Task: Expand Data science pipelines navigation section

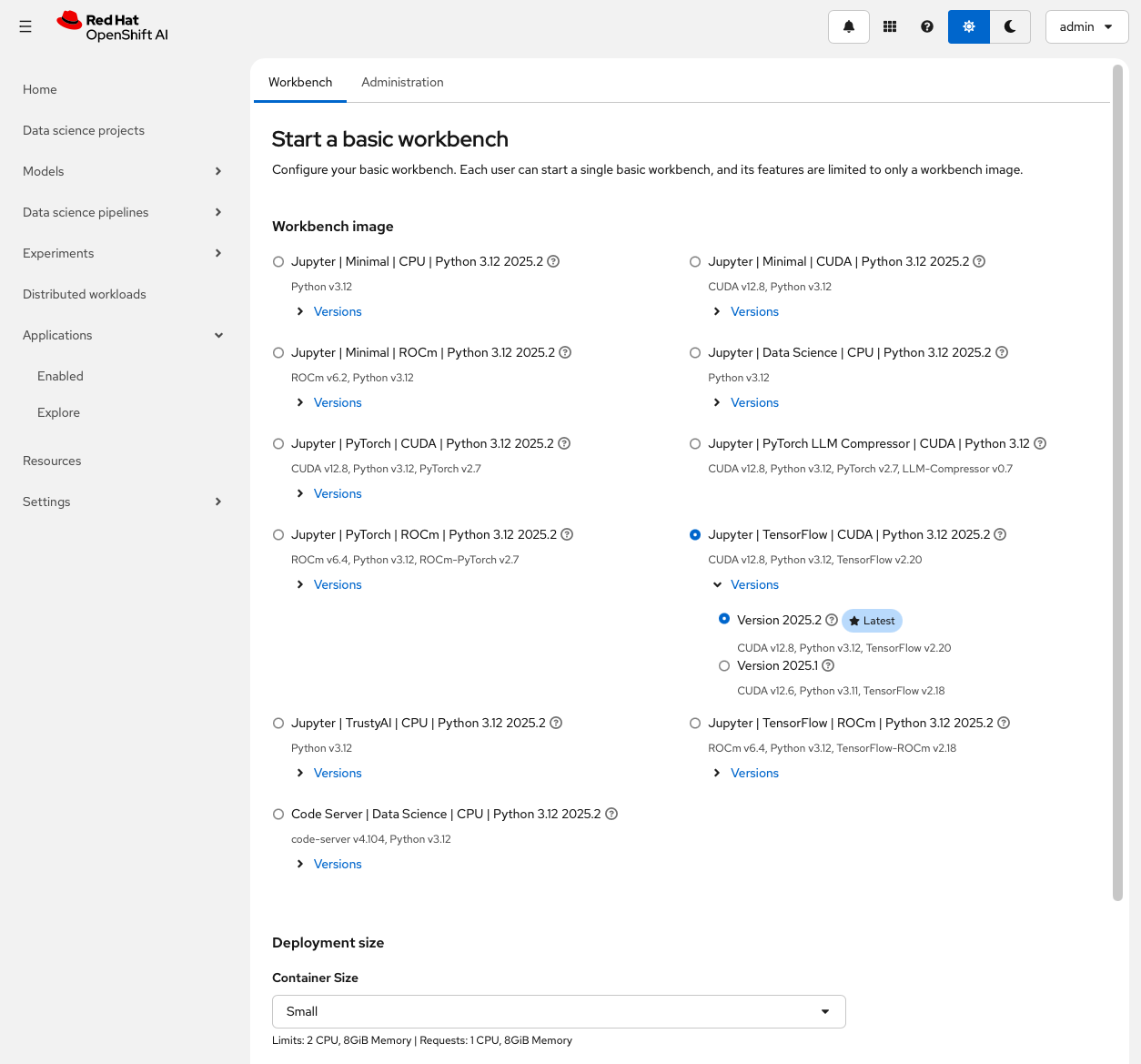Action: [x=123, y=212]
